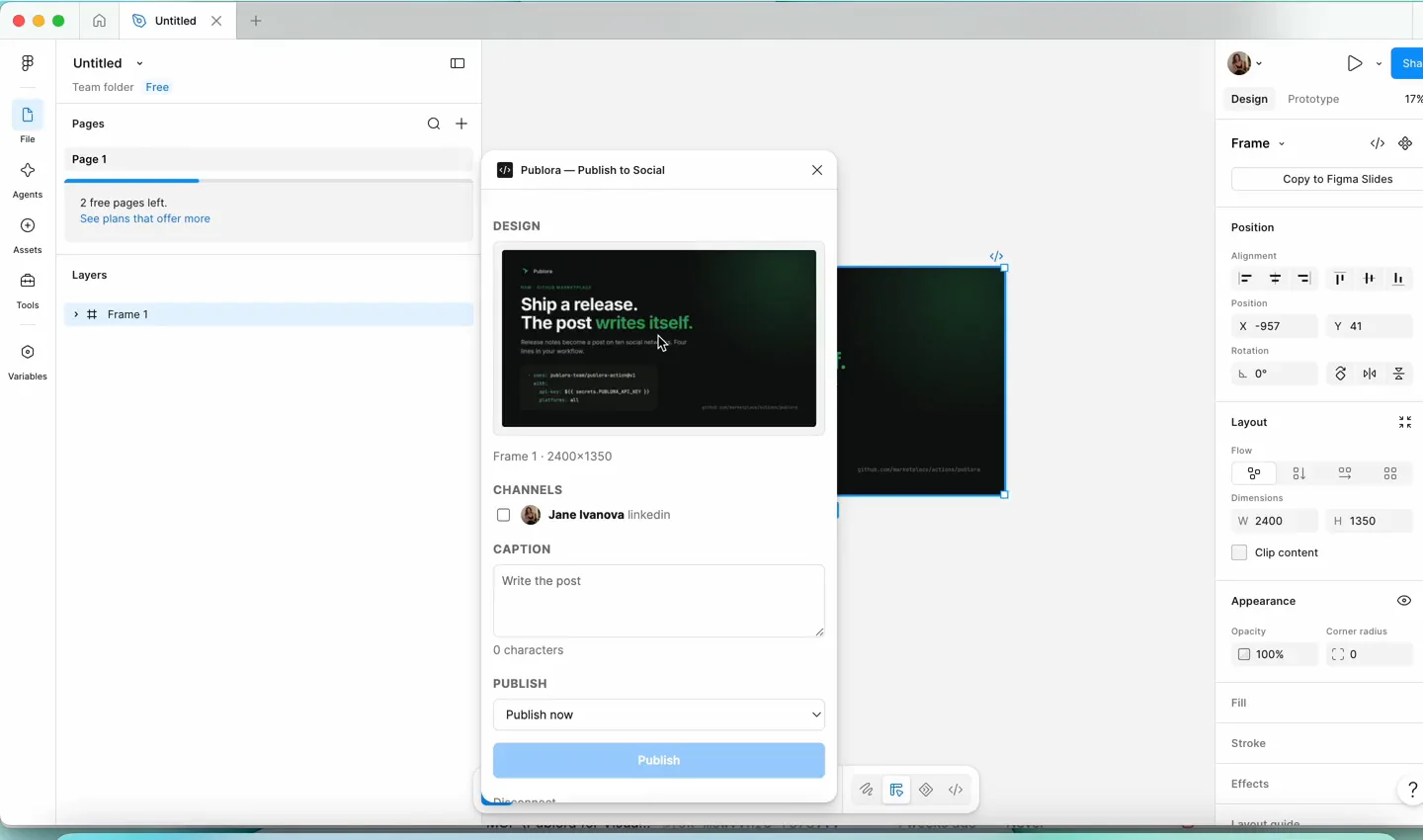Toggle Appearance visibility eye icon
Viewport: 1423px width, 840px height.
(x=1404, y=601)
